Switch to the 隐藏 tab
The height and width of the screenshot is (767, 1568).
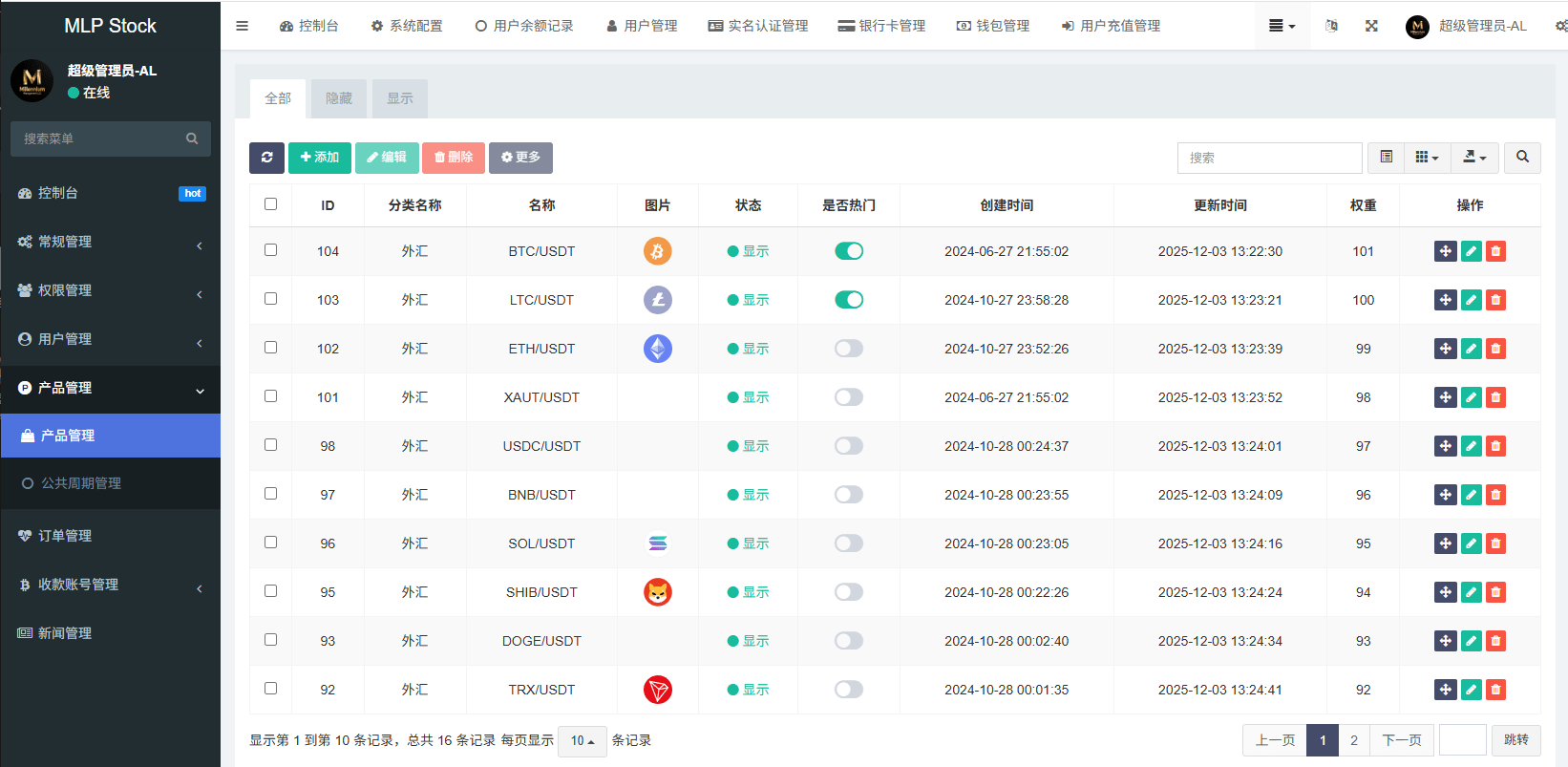[x=339, y=98]
